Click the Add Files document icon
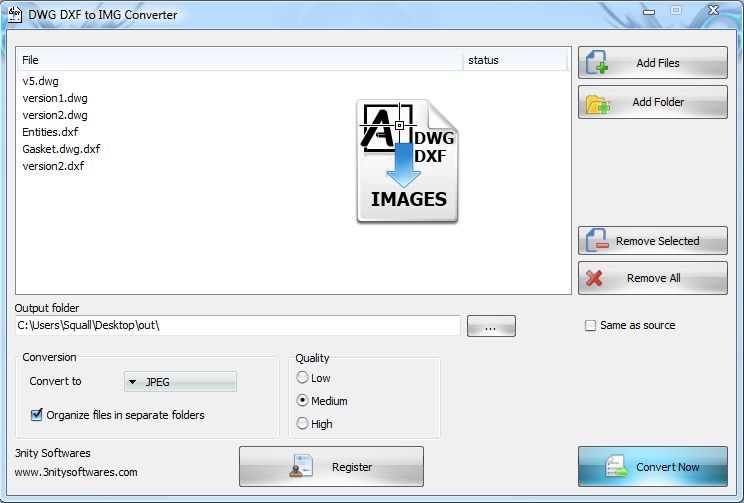Screen dimensions: 744x503 (597, 63)
